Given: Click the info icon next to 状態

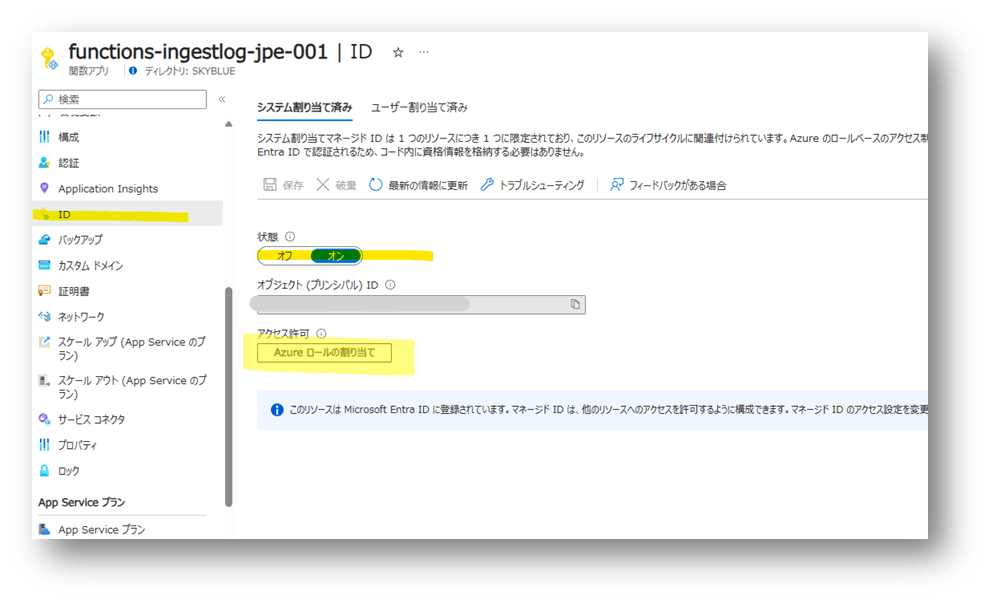Looking at the screenshot, I should pos(290,237).
